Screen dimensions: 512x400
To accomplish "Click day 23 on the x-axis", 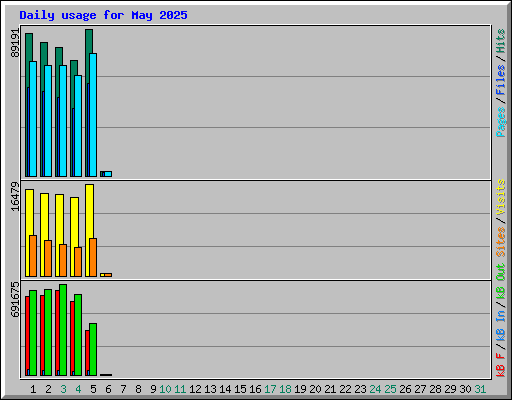I will [360, 389].
